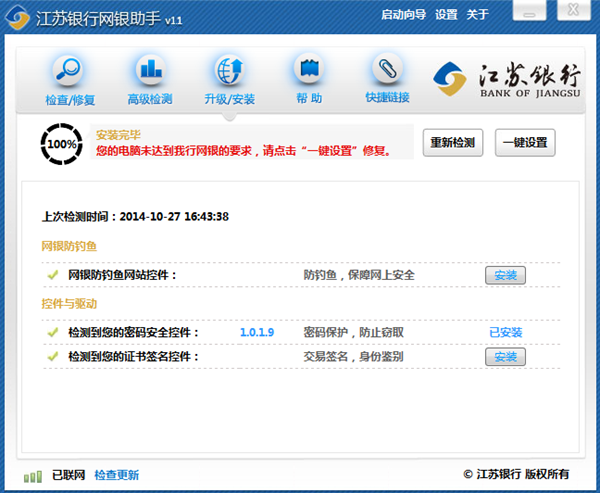Click the Bank of Jiangsu logo
Screen dimensions: 600x493
click(507, 79)
